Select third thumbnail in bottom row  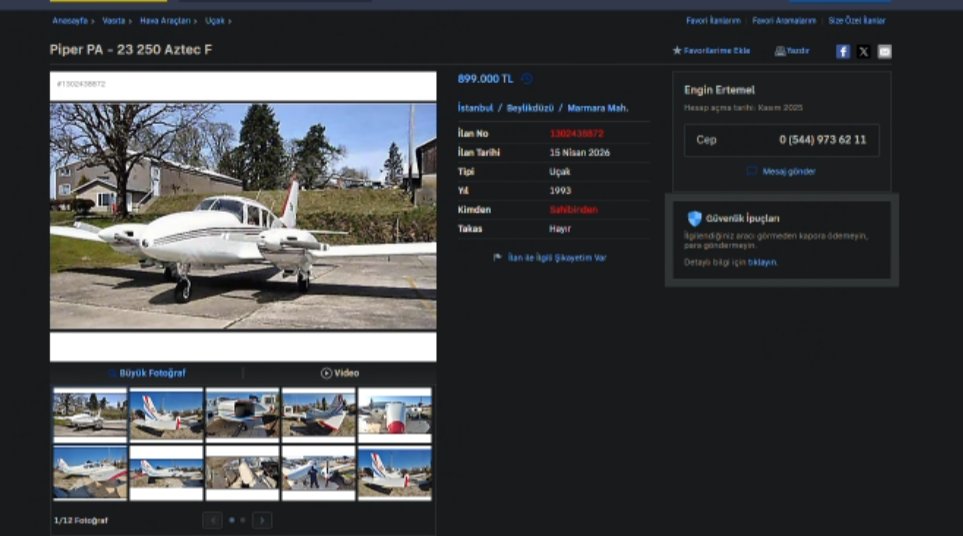pos(243,473)
